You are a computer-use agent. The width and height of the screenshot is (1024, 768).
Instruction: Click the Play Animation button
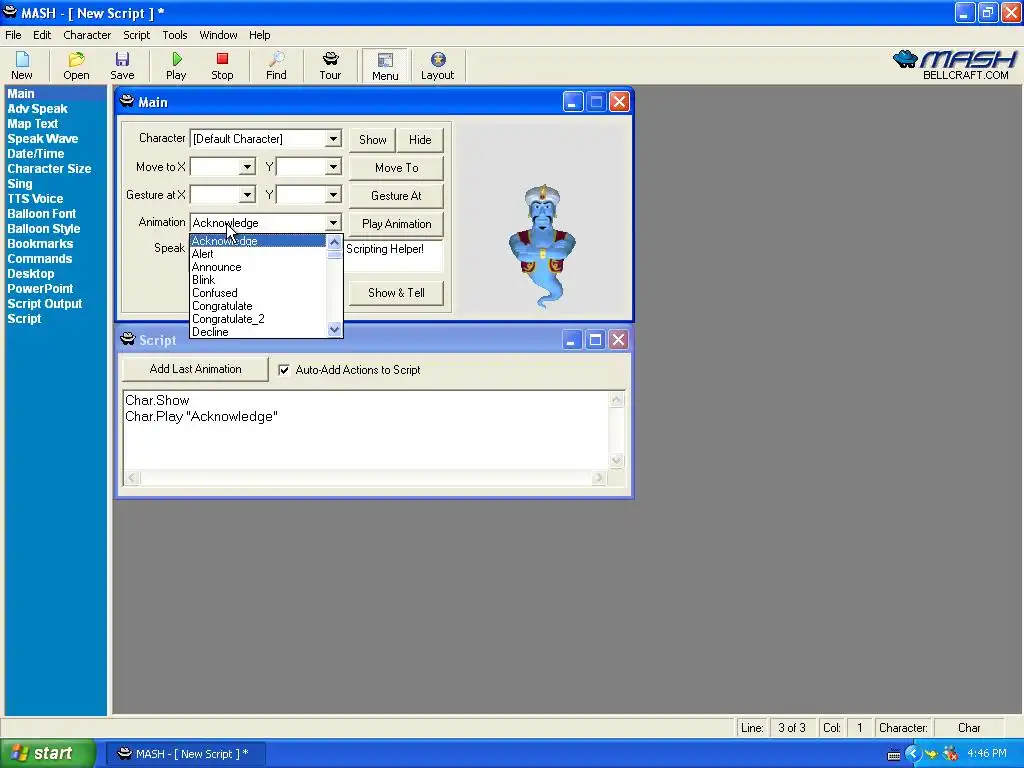396,224
